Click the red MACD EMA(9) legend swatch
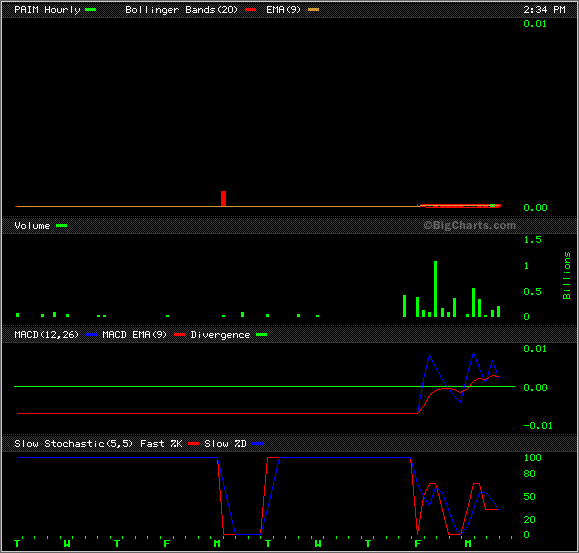The width and height of the screenshot is (579, 553). (x=179, y=334)
